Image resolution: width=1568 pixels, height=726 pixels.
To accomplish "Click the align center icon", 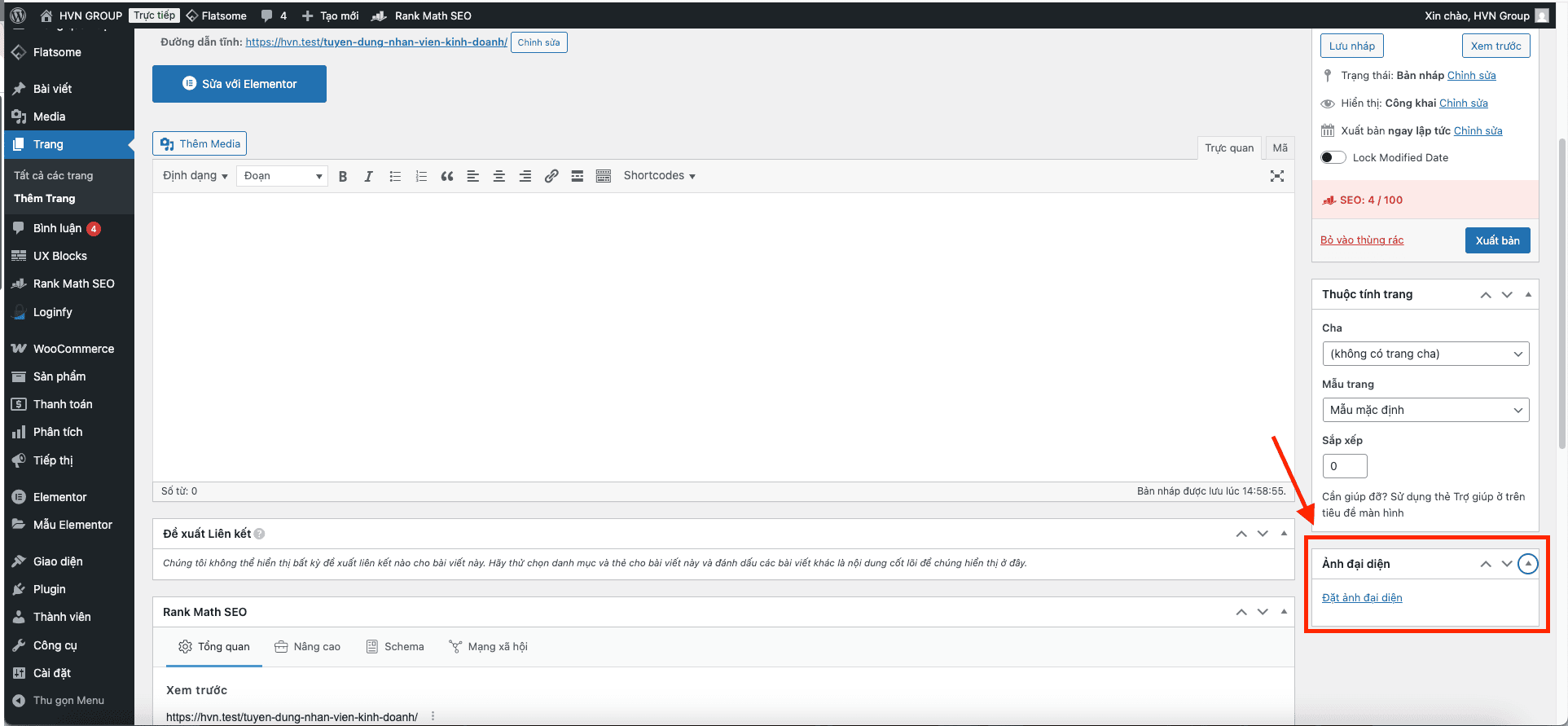I will [499, 176].
